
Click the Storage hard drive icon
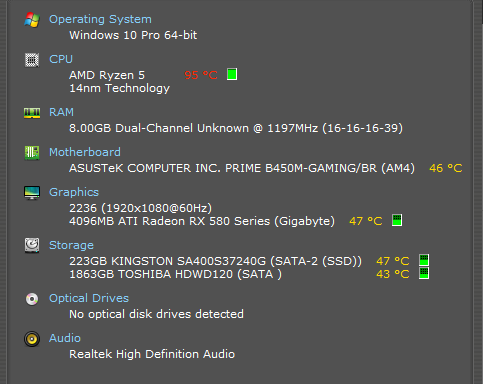[x=32, y=246]
